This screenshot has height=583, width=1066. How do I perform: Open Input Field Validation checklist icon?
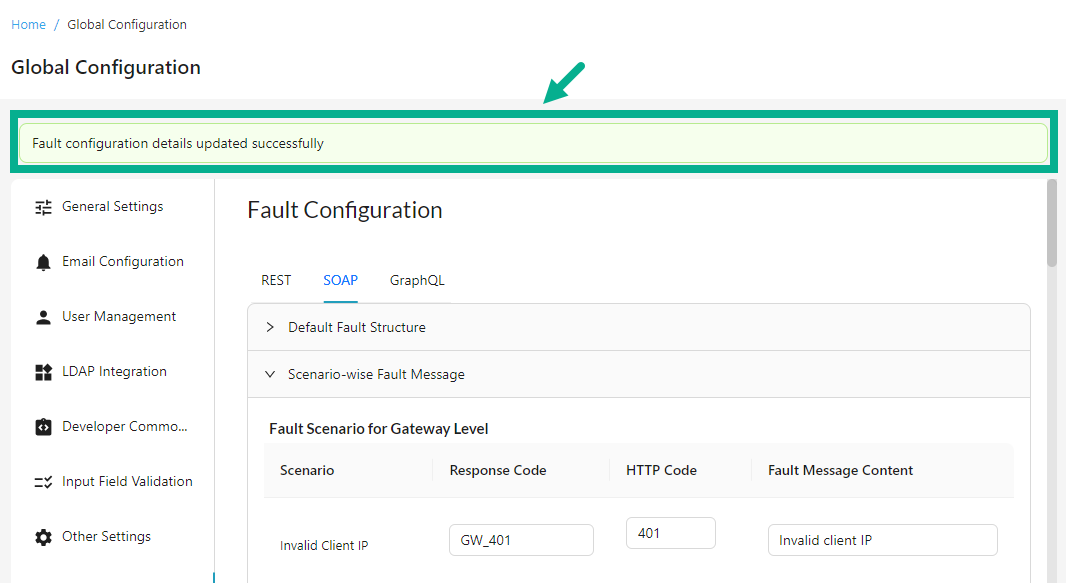click(x=42, y=481)
